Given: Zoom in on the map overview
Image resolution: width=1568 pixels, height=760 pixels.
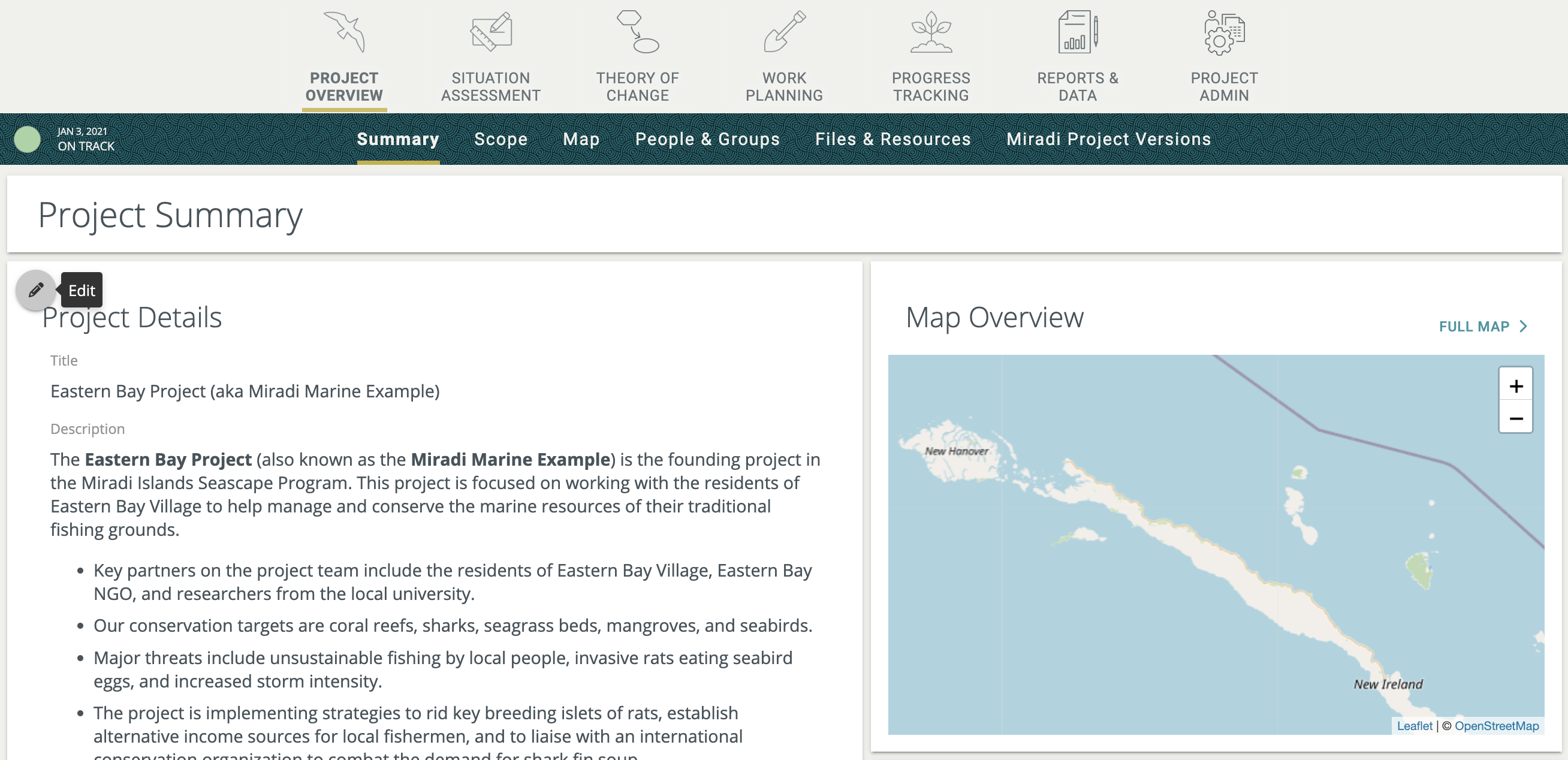Looking at the screenshot, I should (1515, 386).
